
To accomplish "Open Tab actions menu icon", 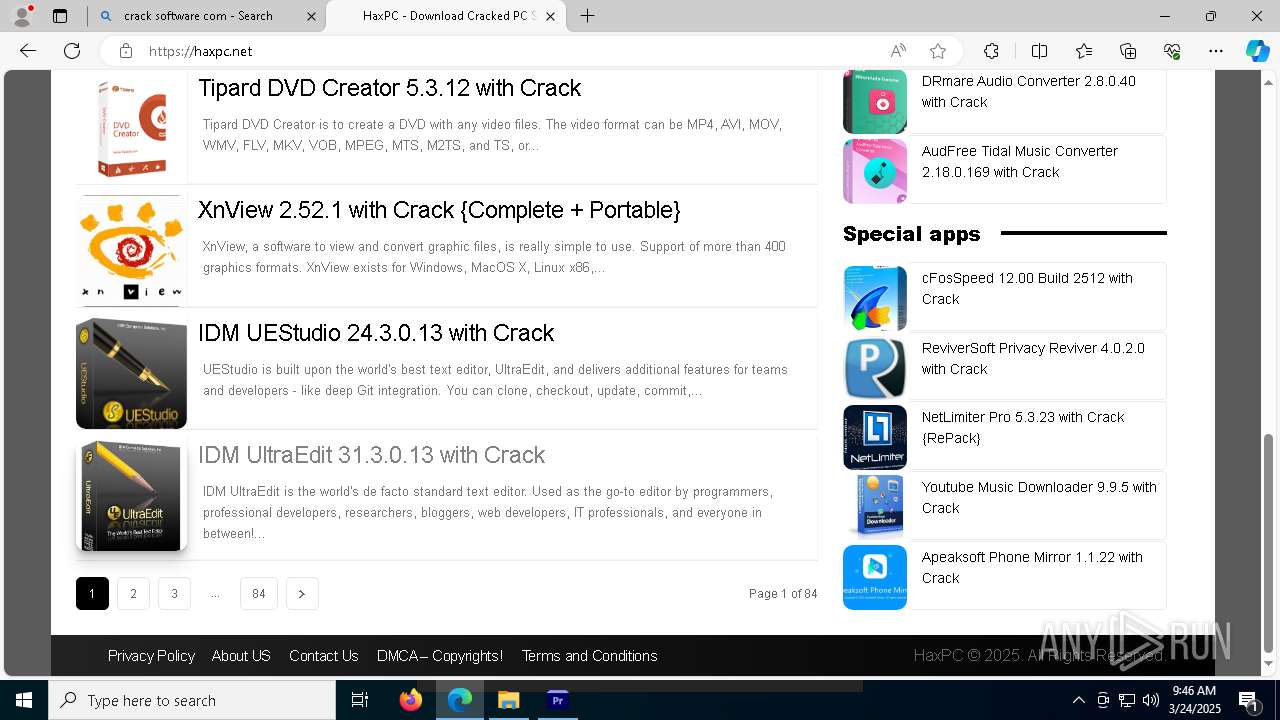I will click(60, 16).
